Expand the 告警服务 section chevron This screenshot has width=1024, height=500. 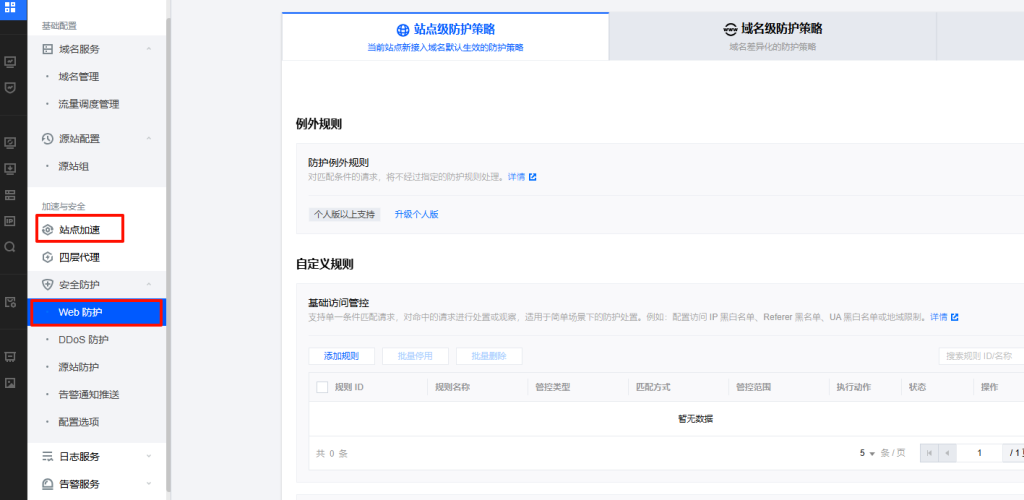tap(149, 484)
